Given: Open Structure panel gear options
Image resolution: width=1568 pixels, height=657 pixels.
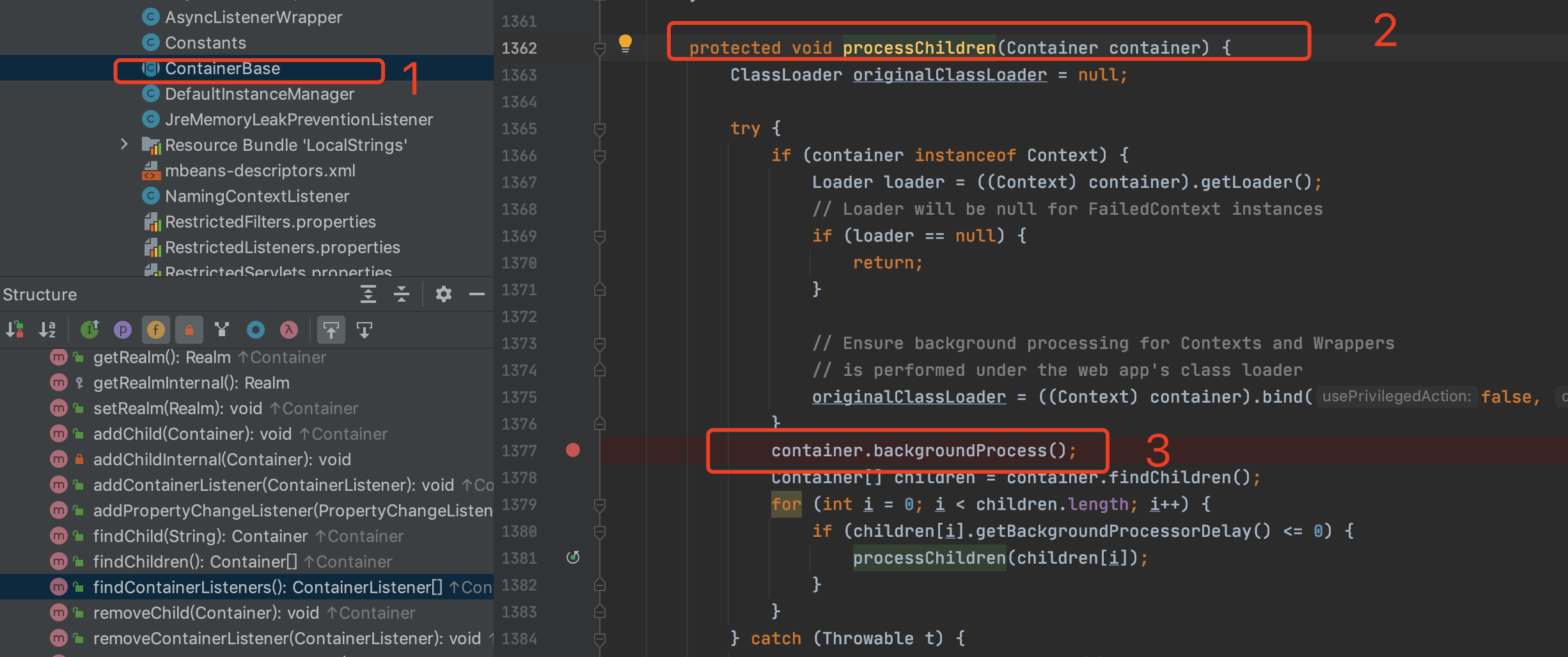Looking at the screenshot, I should pos(444,294).
